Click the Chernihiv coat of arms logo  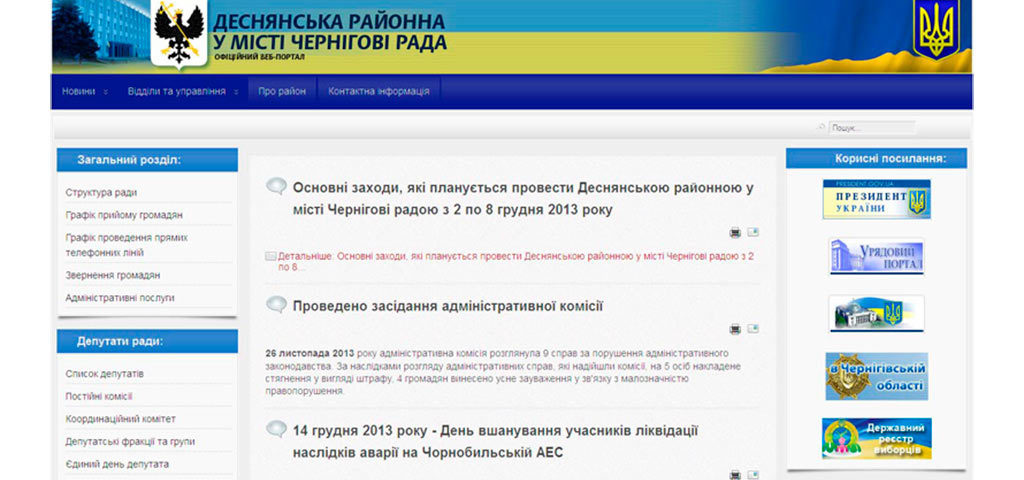(x=178, y=33)
